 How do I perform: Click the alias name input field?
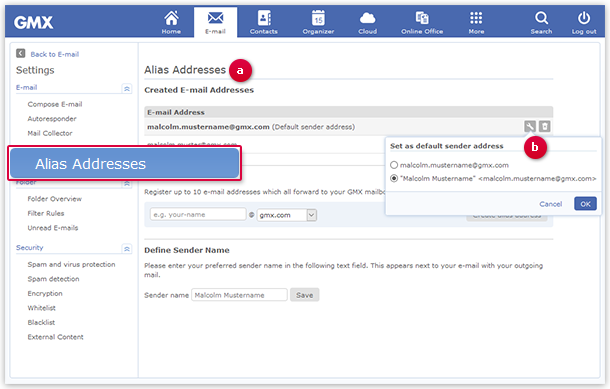click(198, 214)
